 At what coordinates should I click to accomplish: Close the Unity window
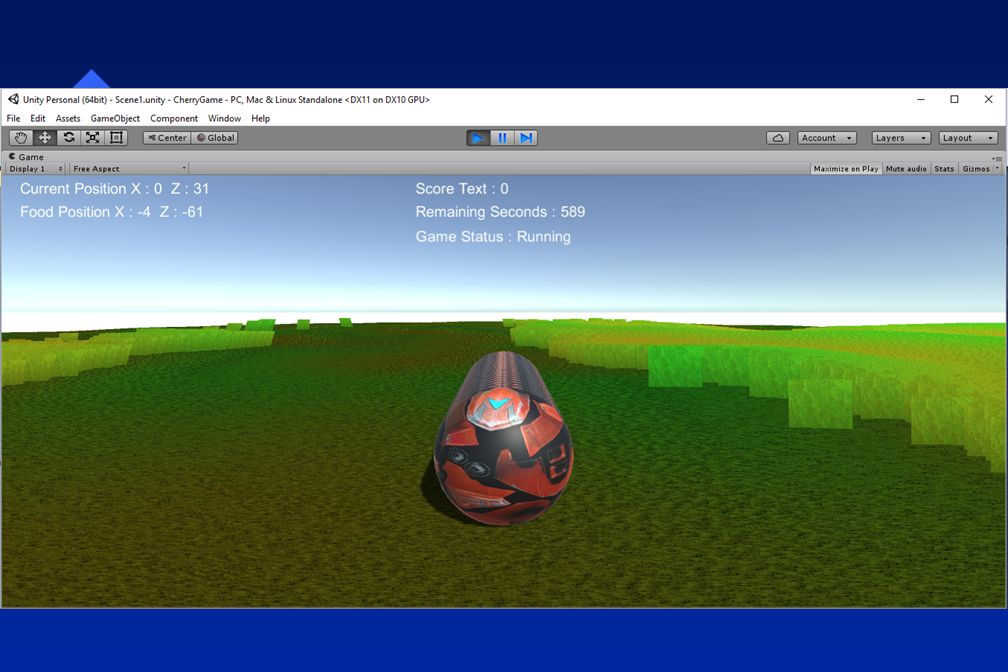[x=989, y=99]
